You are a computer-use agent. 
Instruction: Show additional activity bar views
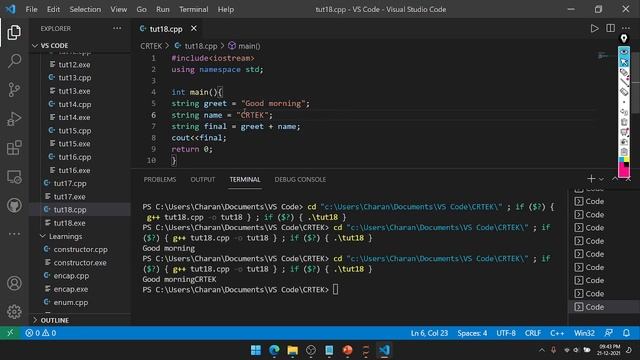(x=14, y=234)
